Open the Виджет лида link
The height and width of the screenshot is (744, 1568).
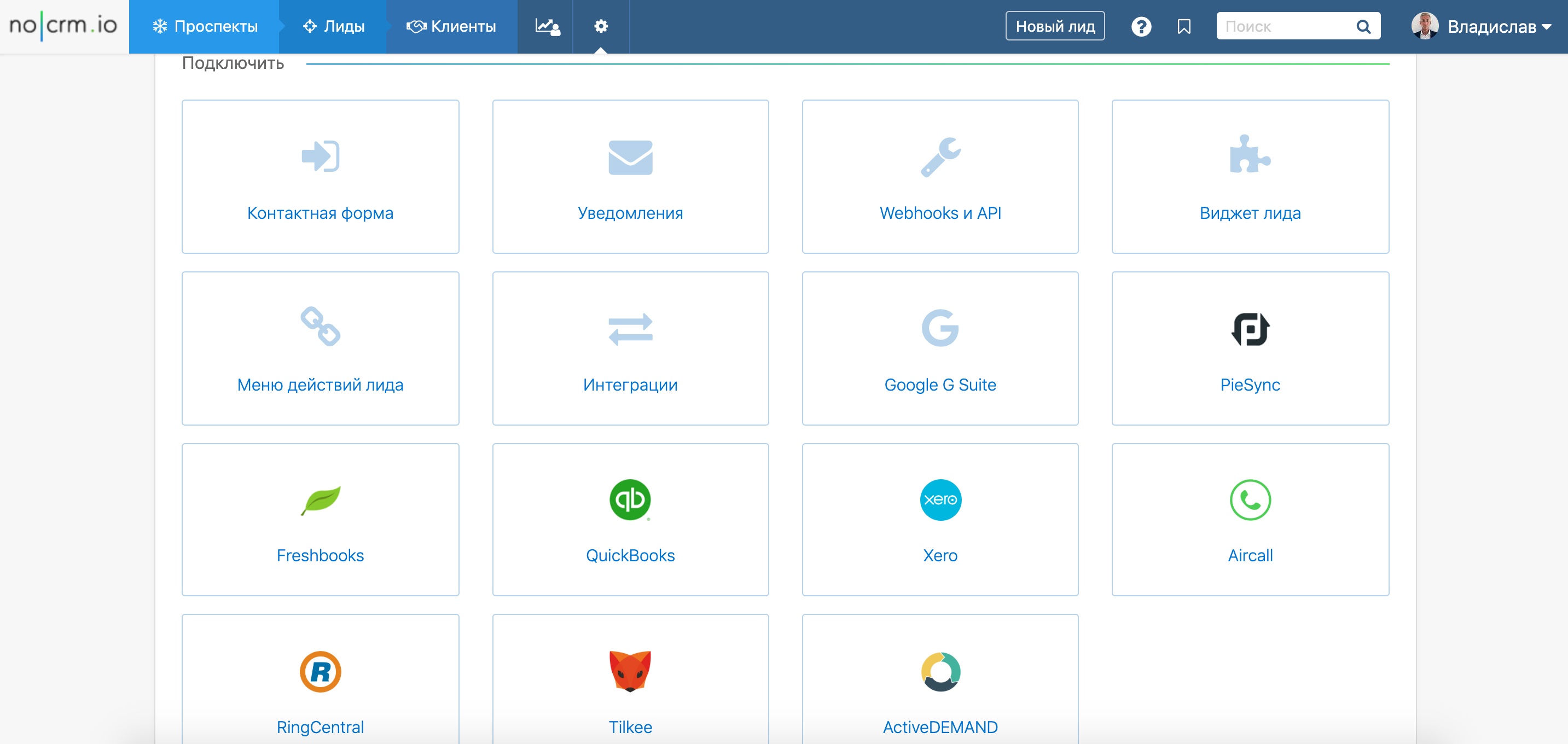[x=1250, y=213]
